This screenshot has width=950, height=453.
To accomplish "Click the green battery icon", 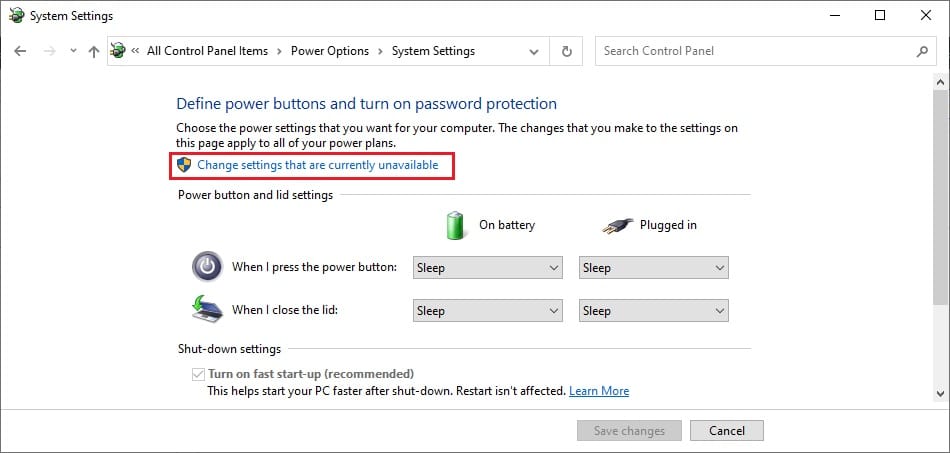I will pyautogui.click(x=456, y=225).
